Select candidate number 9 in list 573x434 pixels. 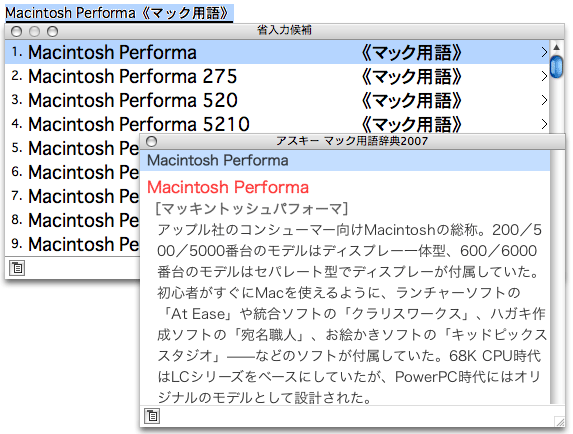coord(72,244)
